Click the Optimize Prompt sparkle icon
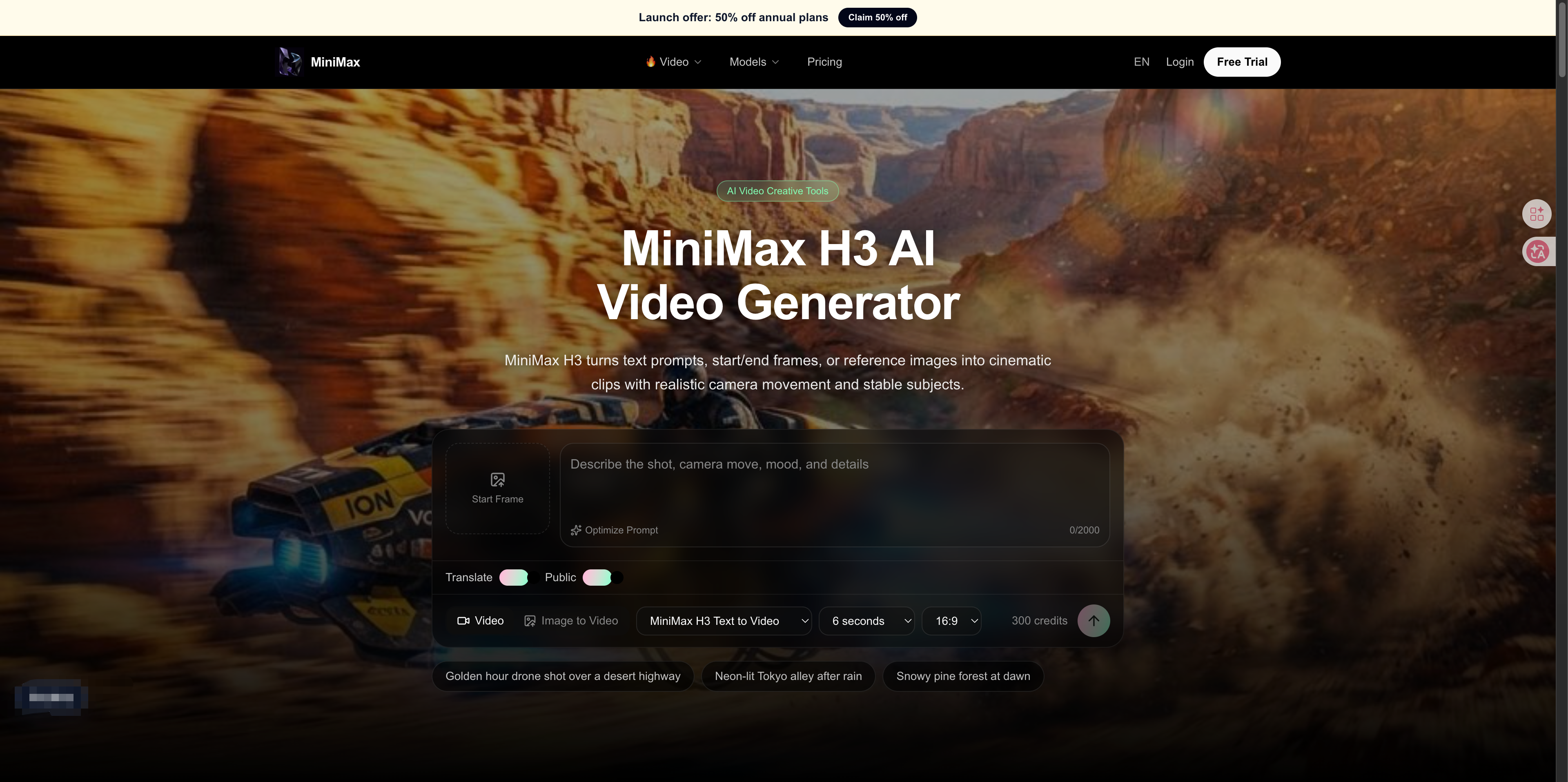1568x782 pixels. (576, 530)
